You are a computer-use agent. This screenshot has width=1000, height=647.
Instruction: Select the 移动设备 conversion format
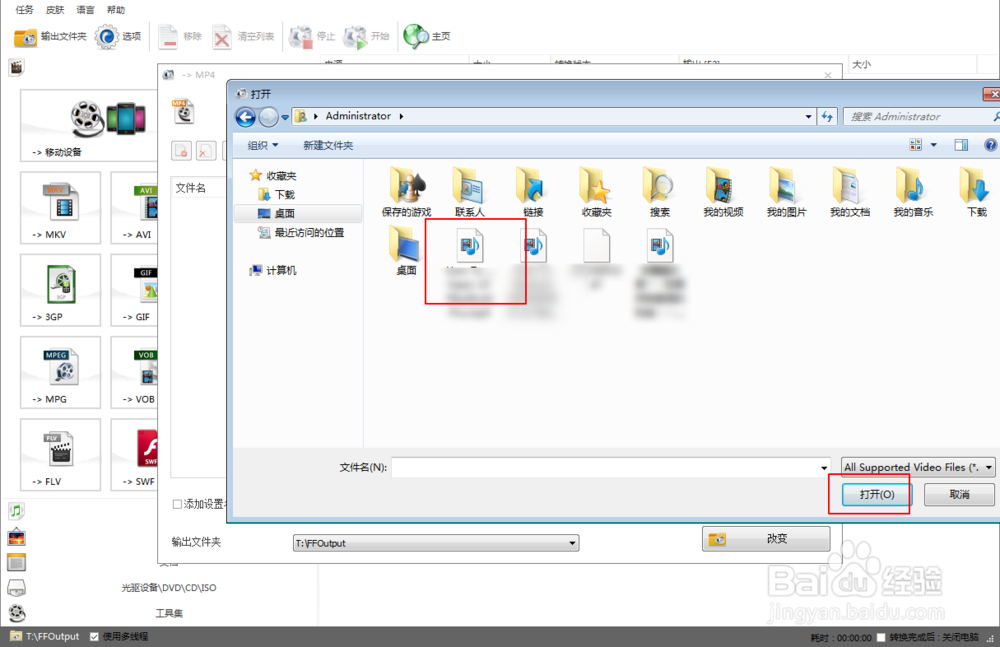pyautogui.click(x=89, y=126)
